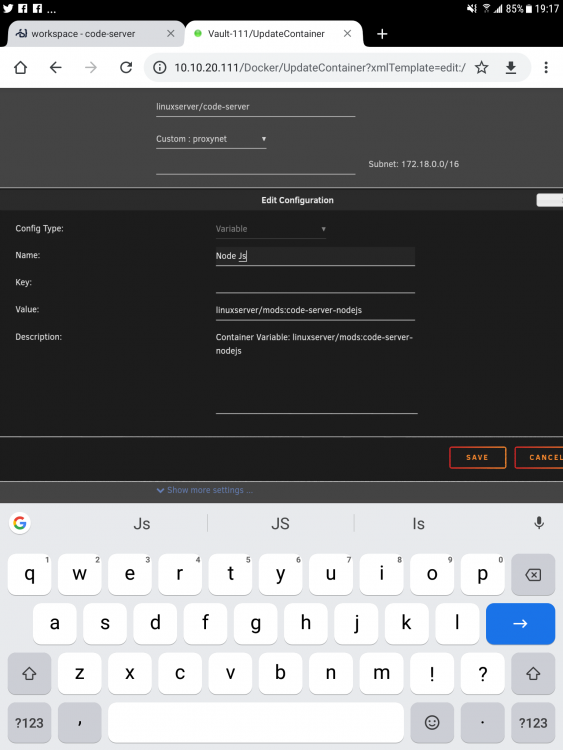View site info icon in address bar

click(x=160, y=67)
